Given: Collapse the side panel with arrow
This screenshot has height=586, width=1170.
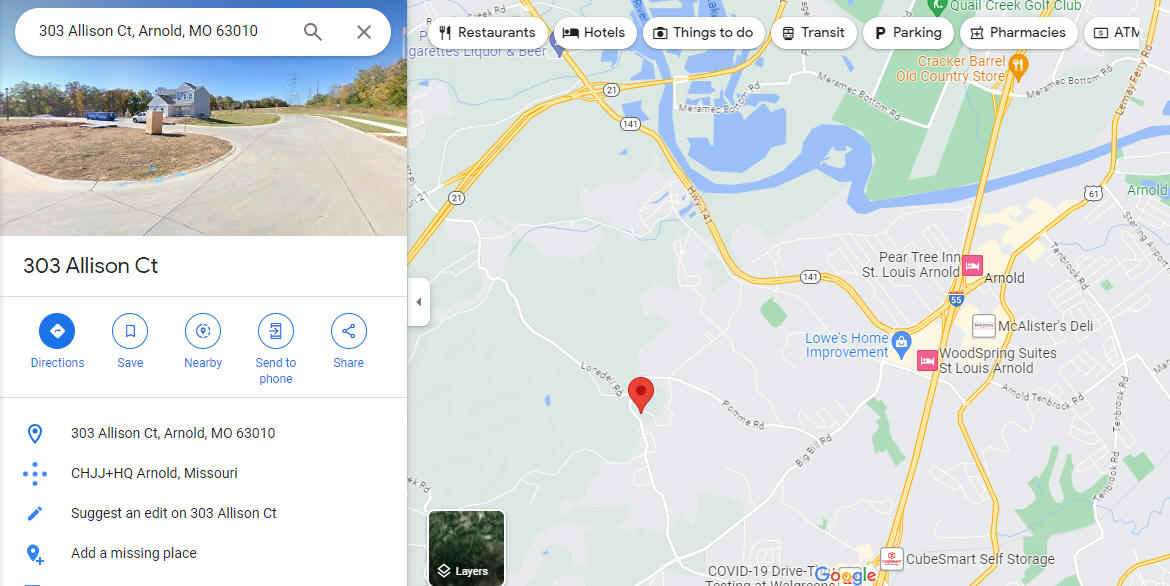Looking at the screenshot, I should pyautogui.click(x=419, y=302).
